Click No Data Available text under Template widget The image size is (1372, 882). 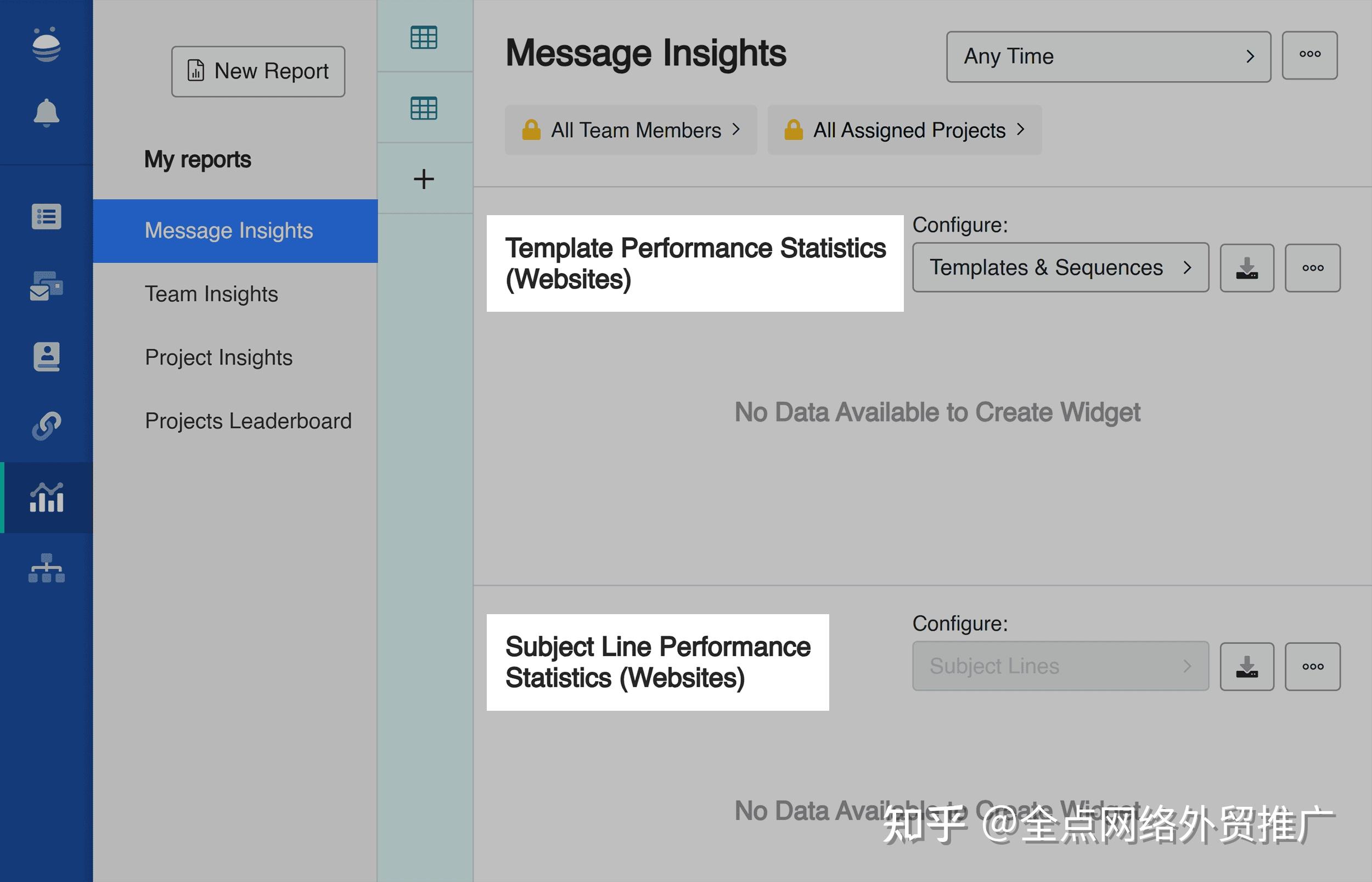click(937, 412)
